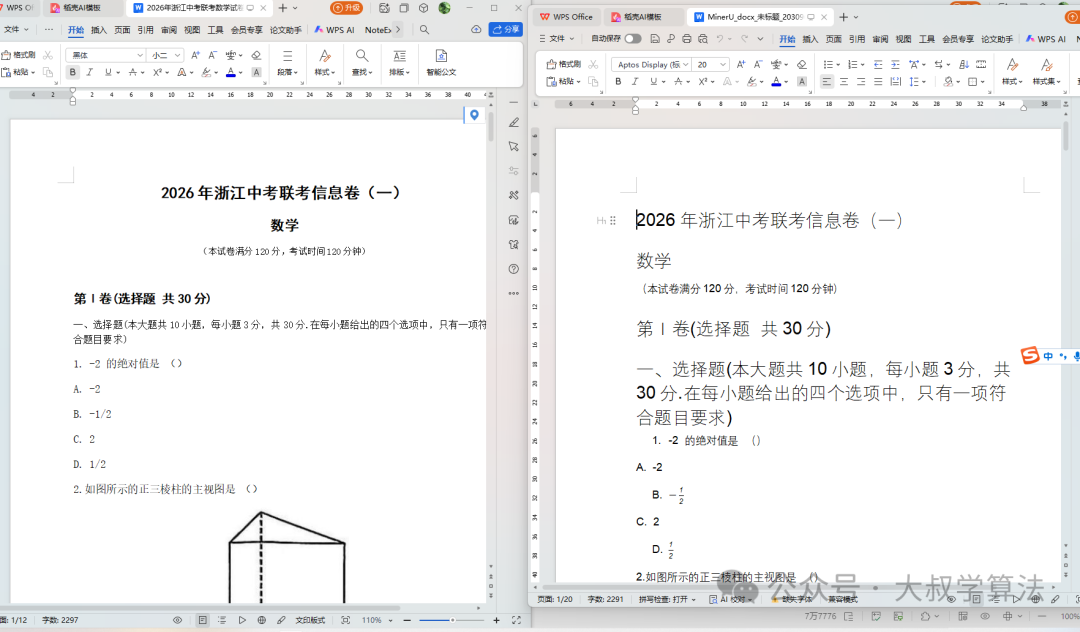Screen dimensions: 1080x632
Task: Click the Print icon in quick access toolbar
Action: 685,39
